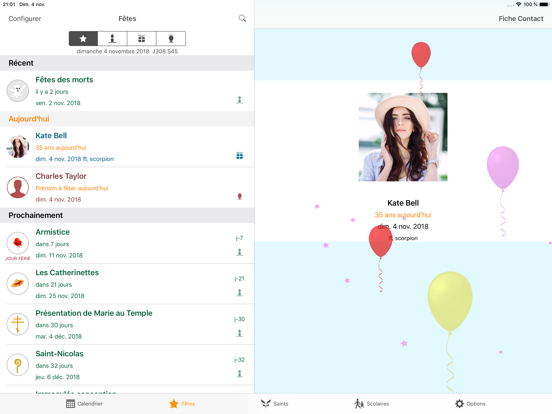This screenshot has width=552, height=414.
Task: Click the j-32 countdown label
Action: [x=239, y=360]
